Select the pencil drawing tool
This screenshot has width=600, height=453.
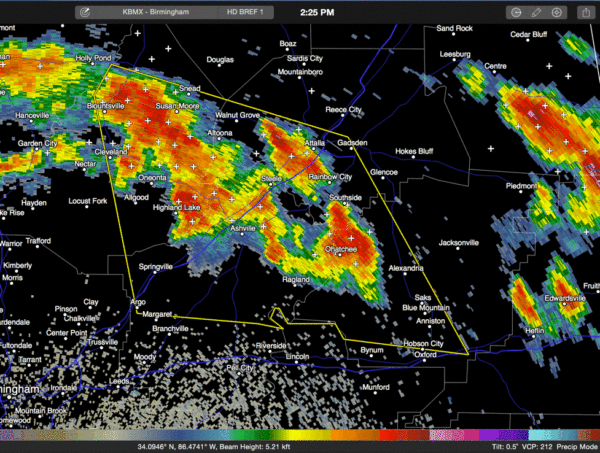click(x=537, y=13)
